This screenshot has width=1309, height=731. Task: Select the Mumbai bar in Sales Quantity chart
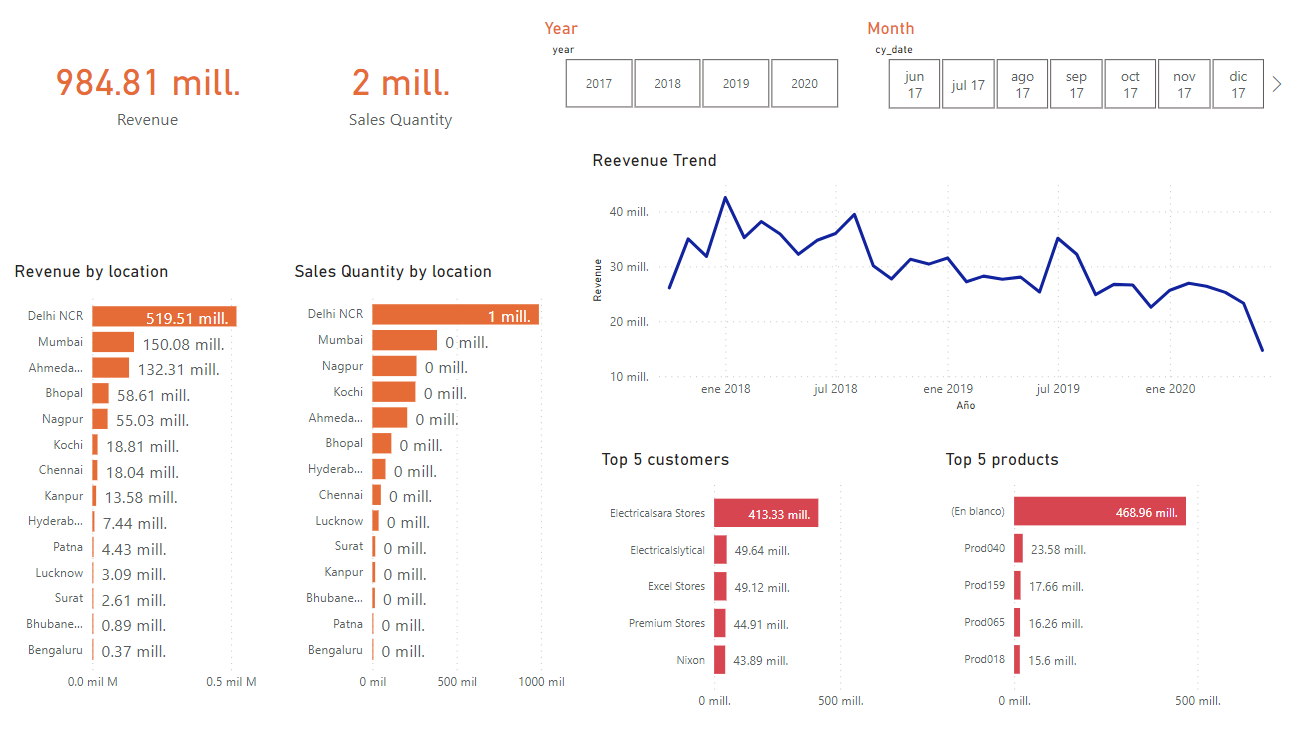pos(404,340)
